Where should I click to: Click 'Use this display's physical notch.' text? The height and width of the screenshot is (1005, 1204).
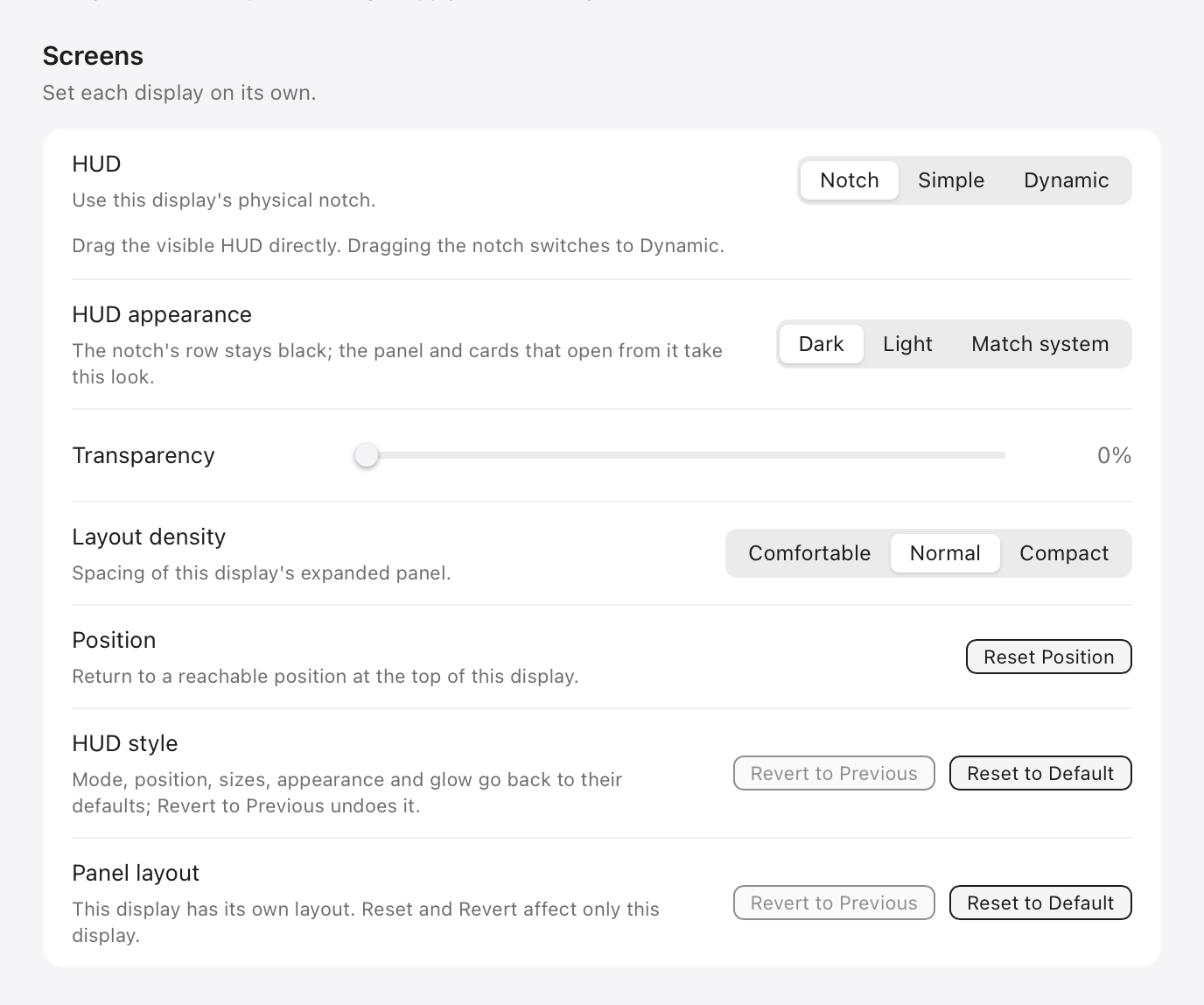(x=224, y=200)
